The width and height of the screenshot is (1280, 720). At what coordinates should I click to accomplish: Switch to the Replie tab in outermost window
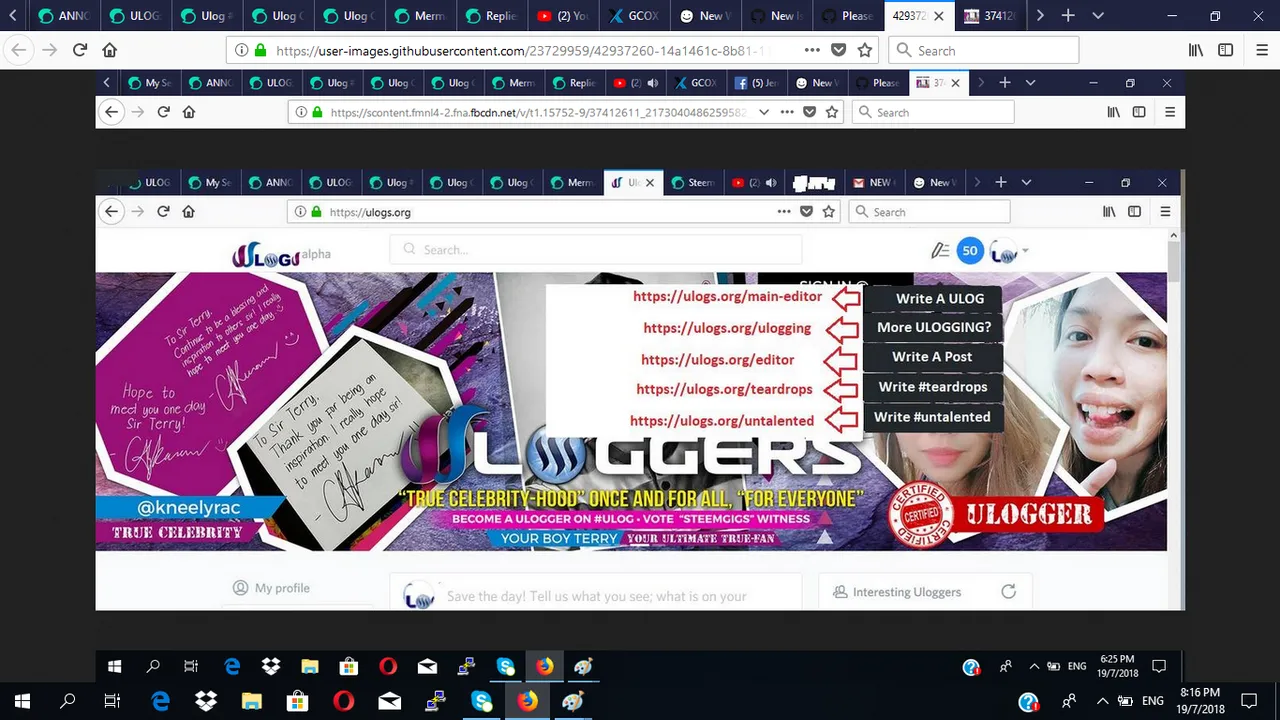[490, 16]
